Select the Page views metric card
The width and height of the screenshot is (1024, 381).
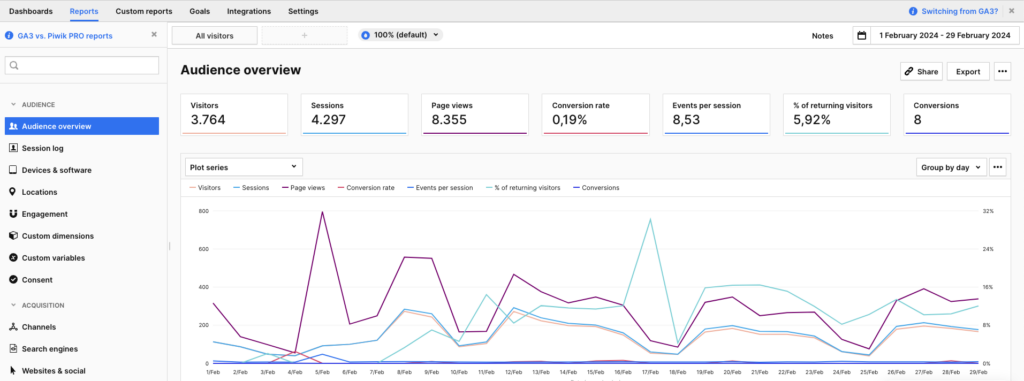pyautogui.click(x=475, y=114)
